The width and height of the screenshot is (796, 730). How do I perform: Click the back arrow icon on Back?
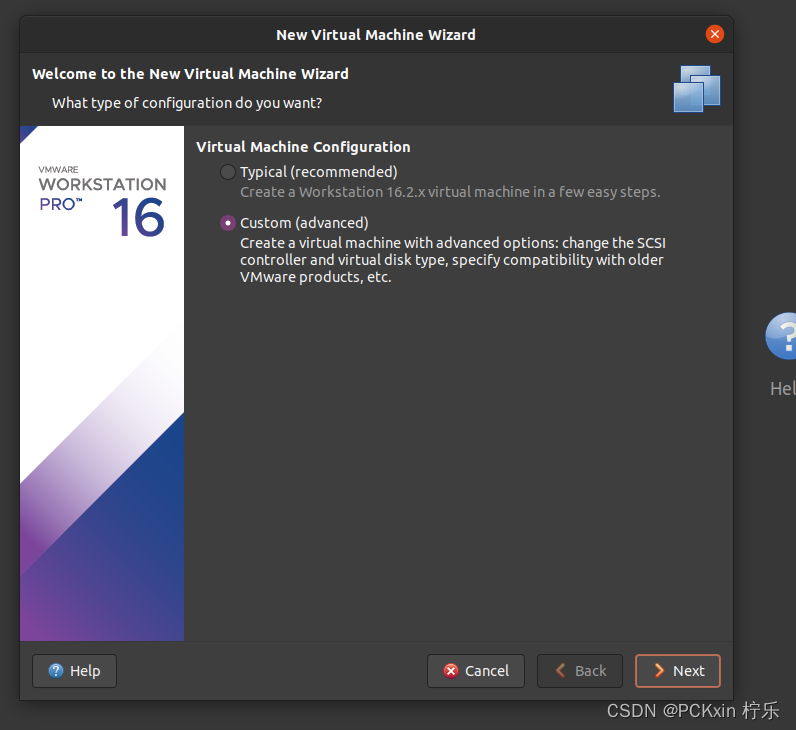[561, 671]
